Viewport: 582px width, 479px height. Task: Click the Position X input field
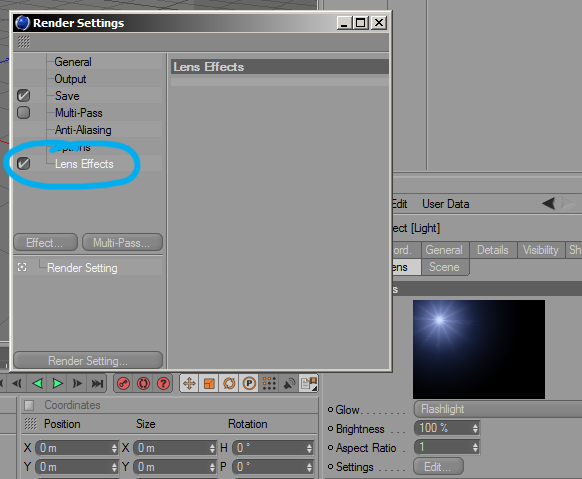pyautogui.click(x=77, y=448)
